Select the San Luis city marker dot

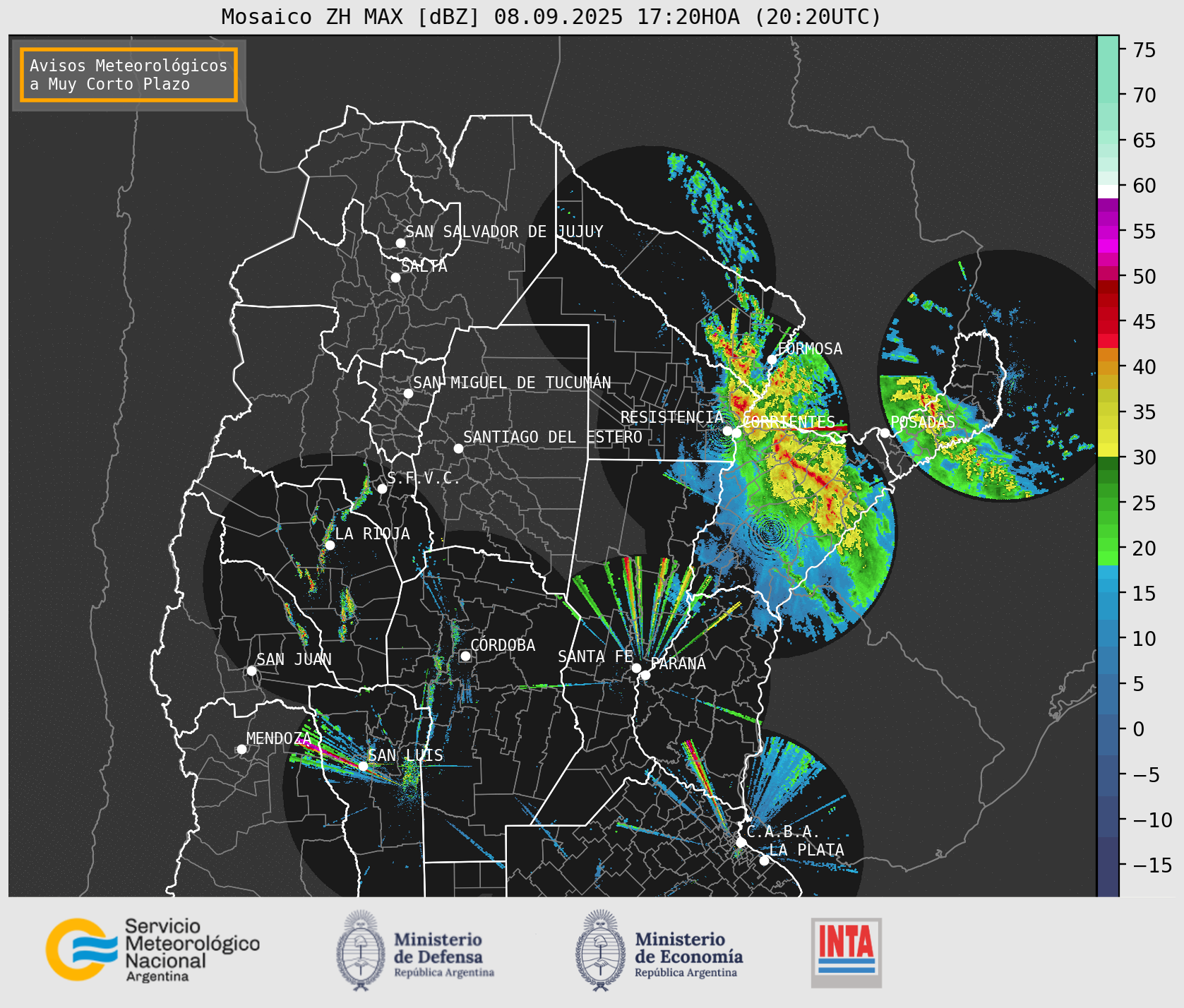tap(363, 766)
